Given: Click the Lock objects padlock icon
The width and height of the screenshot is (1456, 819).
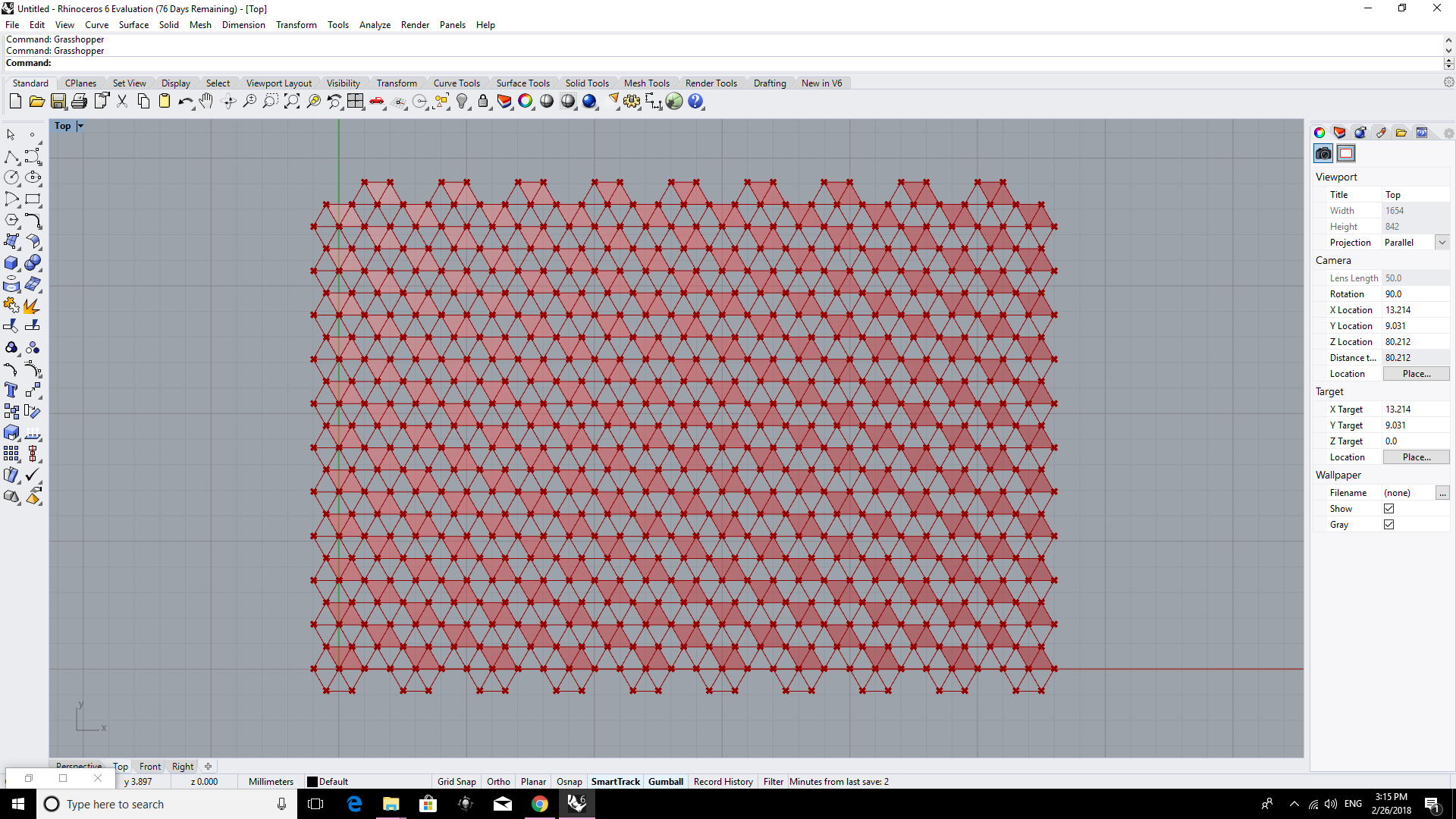Looking at the screenshot, I should pos(483,102).
